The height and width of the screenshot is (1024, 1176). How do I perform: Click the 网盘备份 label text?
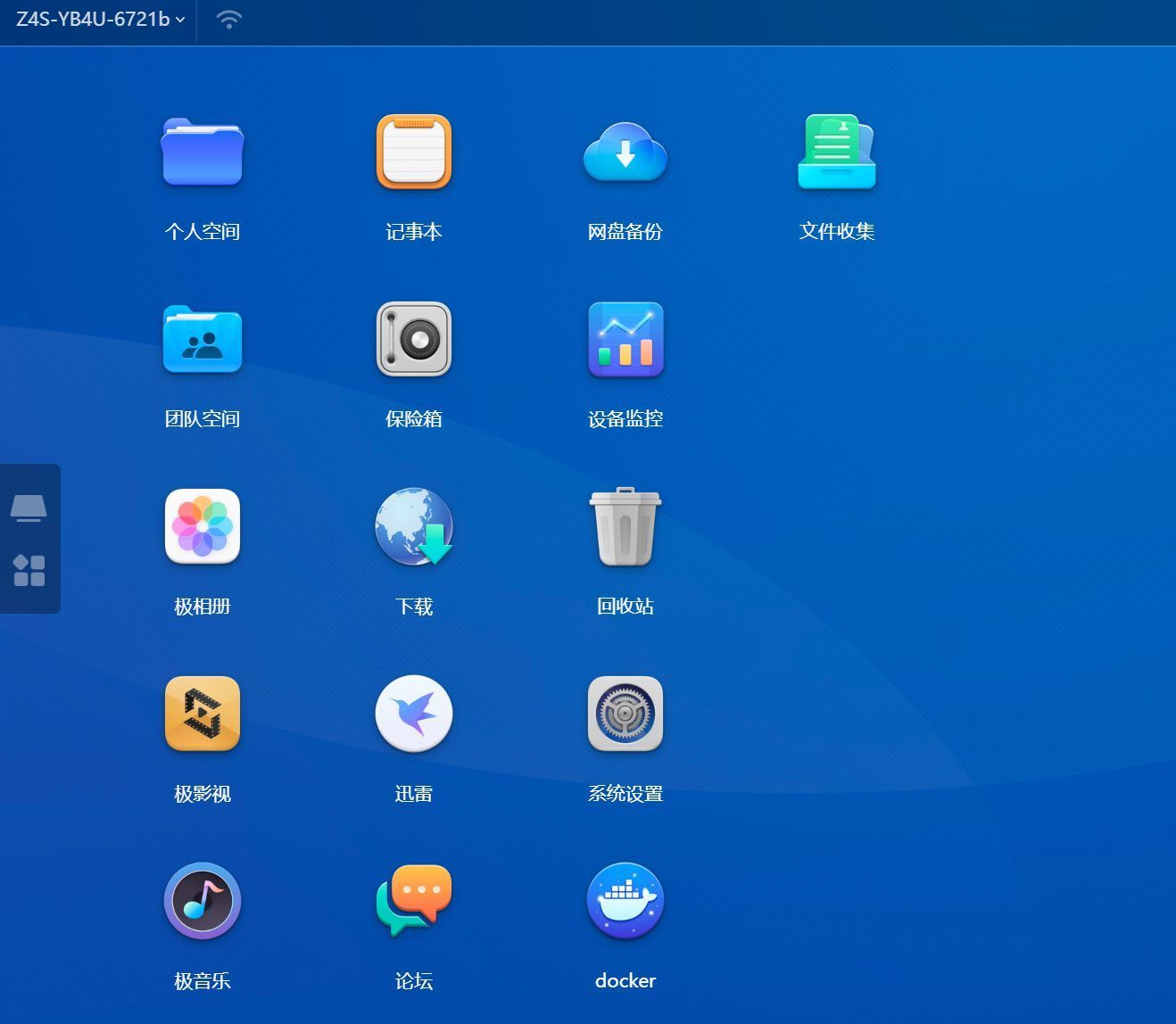625,232
